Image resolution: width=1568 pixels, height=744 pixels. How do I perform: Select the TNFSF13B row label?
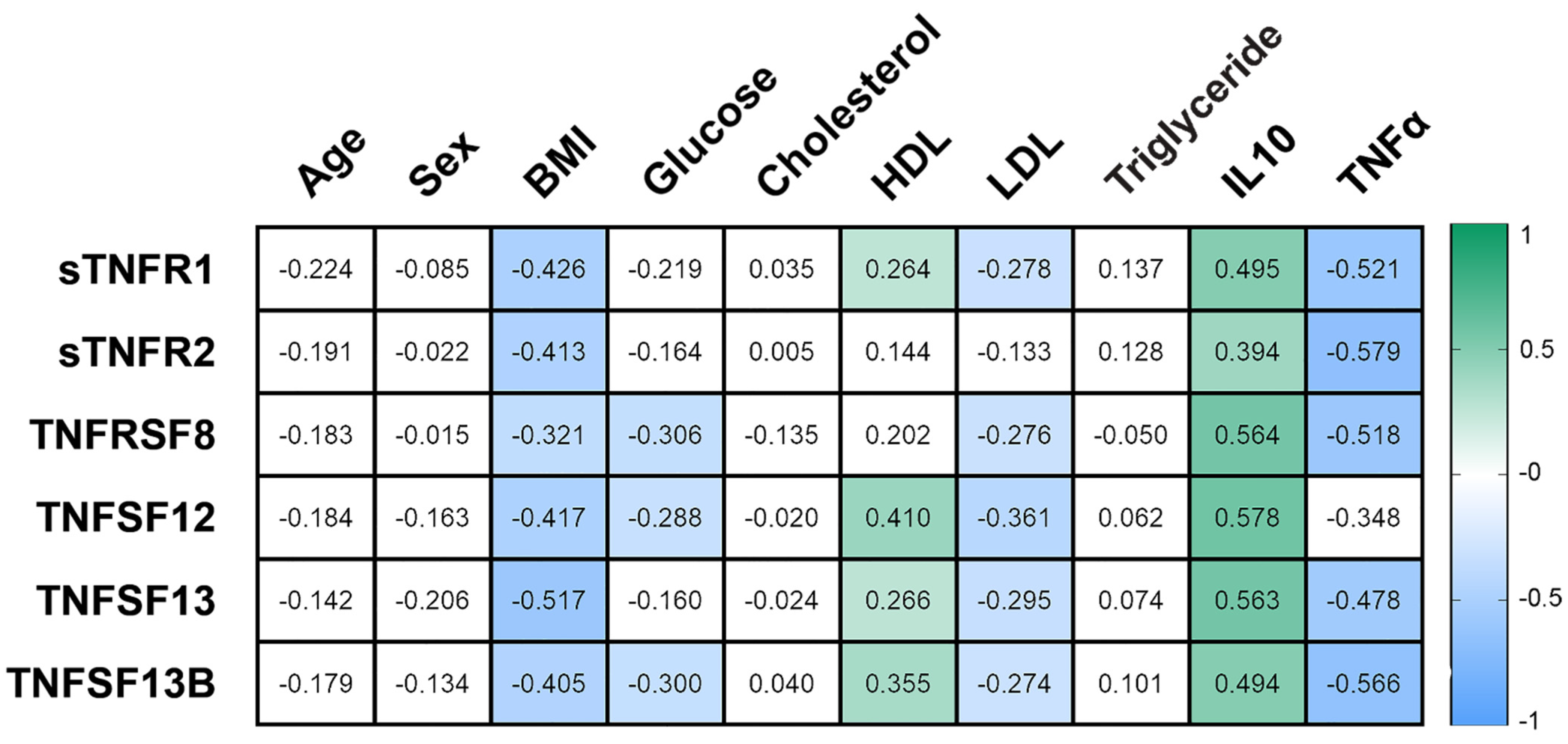[111, 683]
